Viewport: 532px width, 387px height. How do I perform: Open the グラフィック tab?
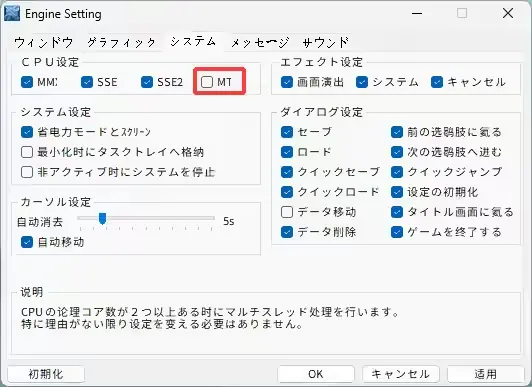coord(121,42)
